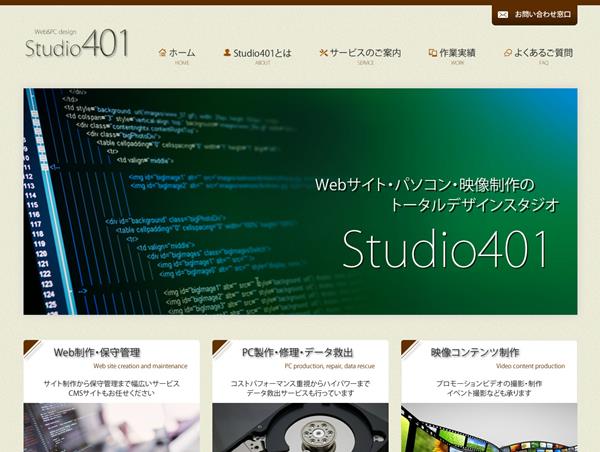
Task: Click the HOME sublabel under ホーム
Action: [182, 63]
